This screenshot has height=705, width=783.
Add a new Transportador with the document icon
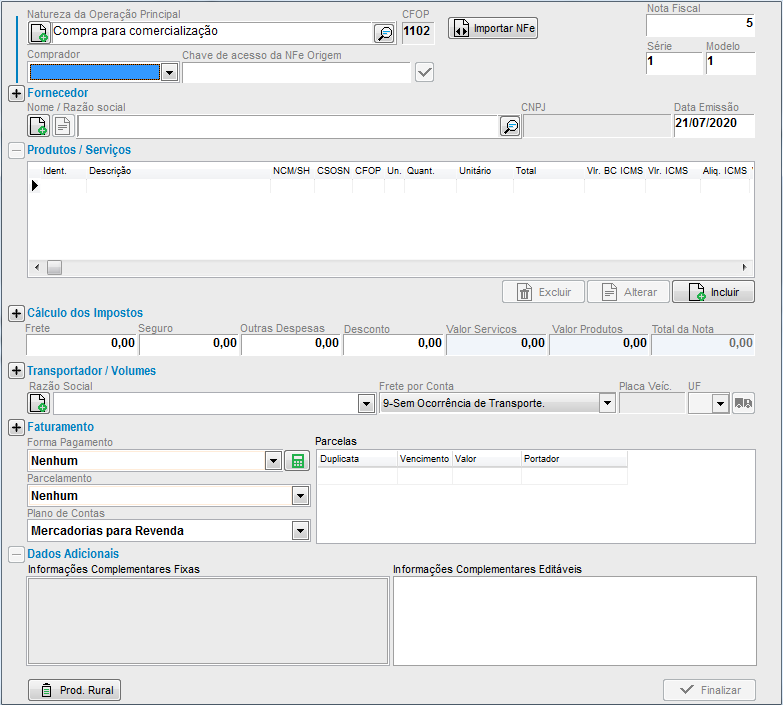click(x=39, y=403)
